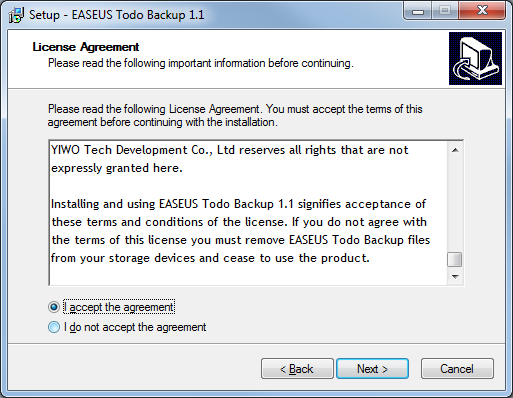The height and width of the screenshot is (398, 513).
Task: Click the 'I do not accept the agreement' label
Action: coord(135,327)
